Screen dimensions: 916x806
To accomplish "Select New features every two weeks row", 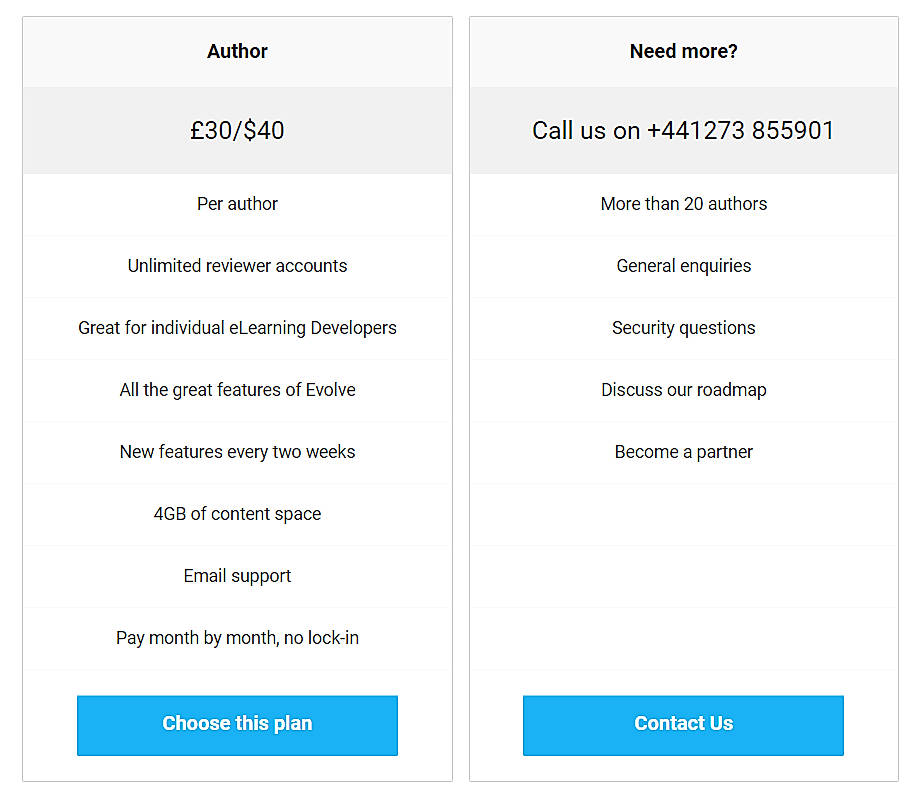I will tap(237, 452).
